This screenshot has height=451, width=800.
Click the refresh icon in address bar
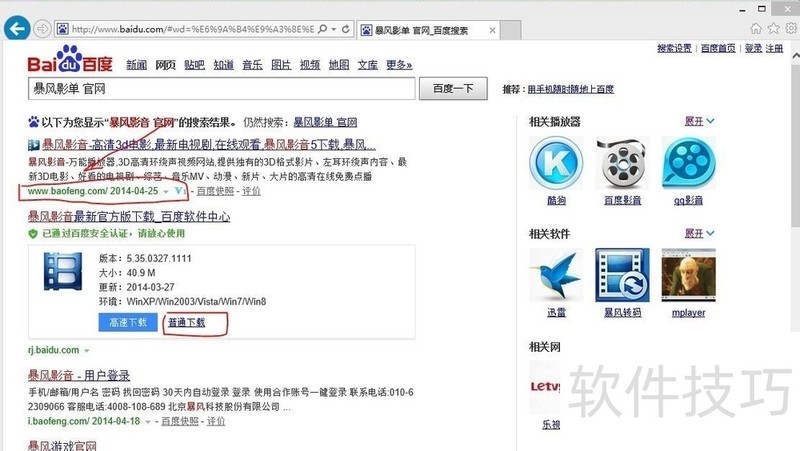[345, 29]
